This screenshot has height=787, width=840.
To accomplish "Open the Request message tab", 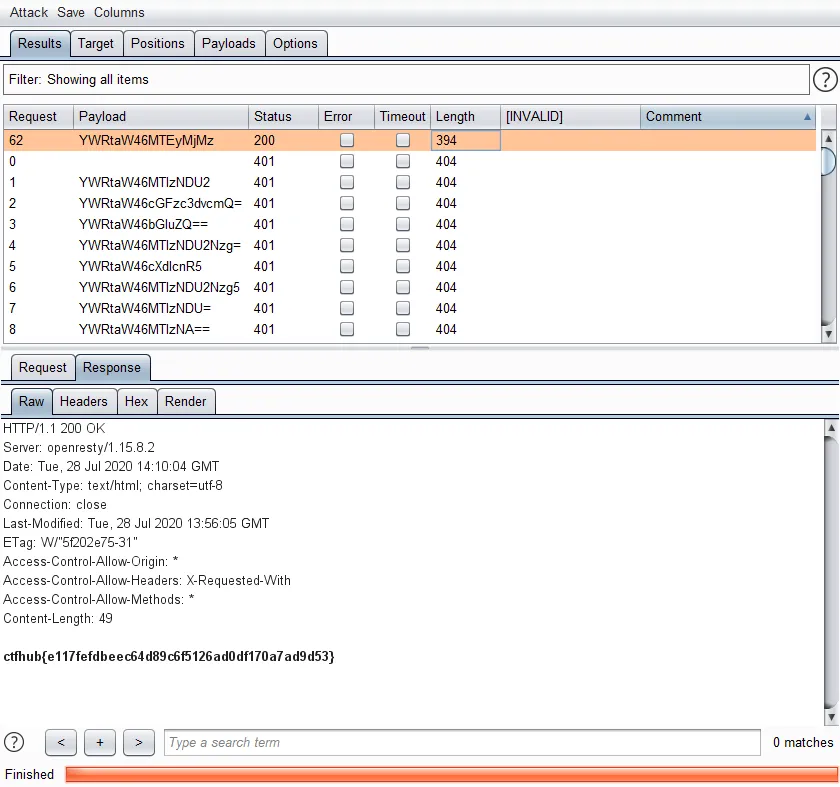I will [43, 368].
